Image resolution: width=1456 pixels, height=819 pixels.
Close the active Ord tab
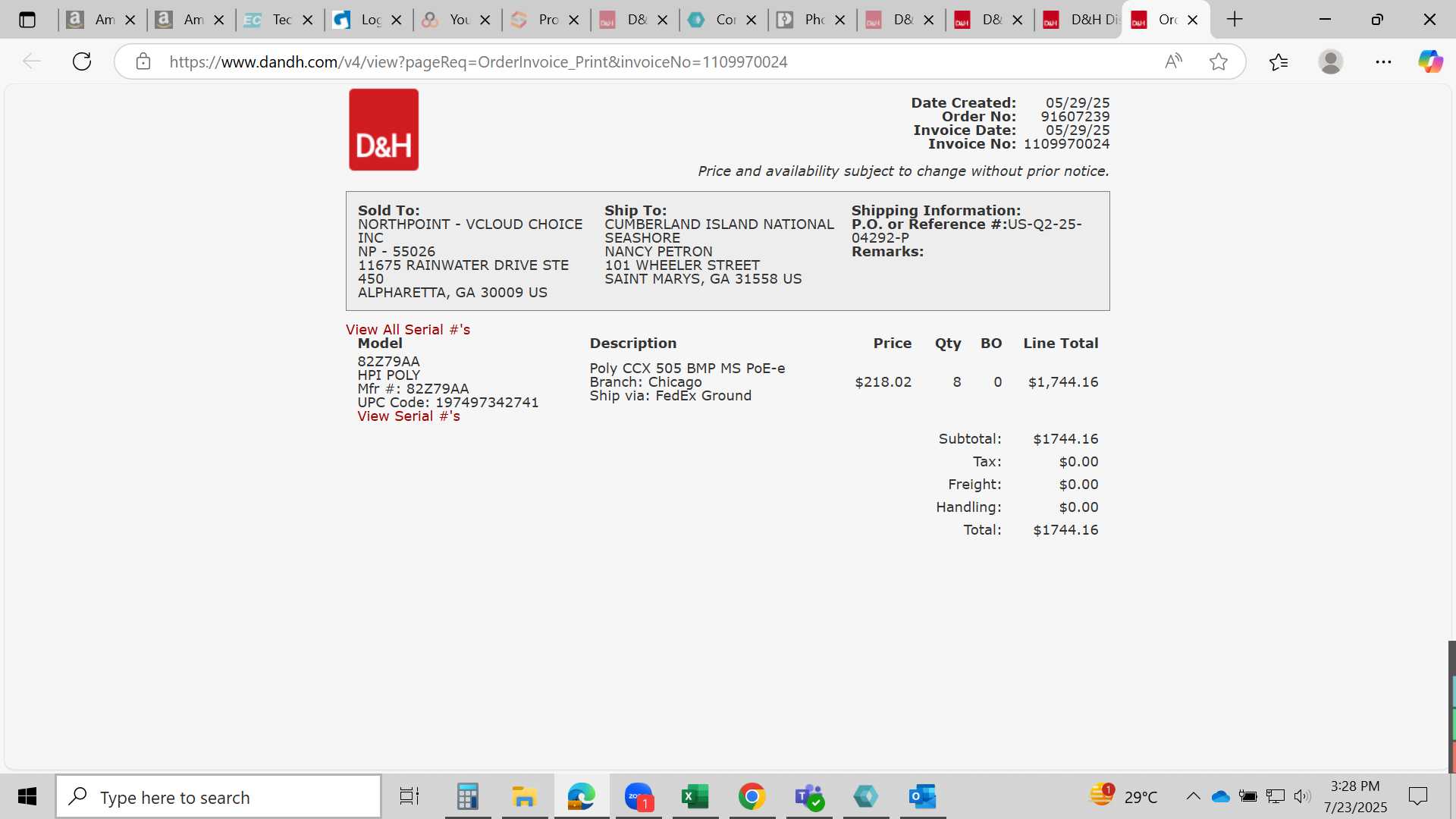pyautogui.click(x=1193, y=20)
